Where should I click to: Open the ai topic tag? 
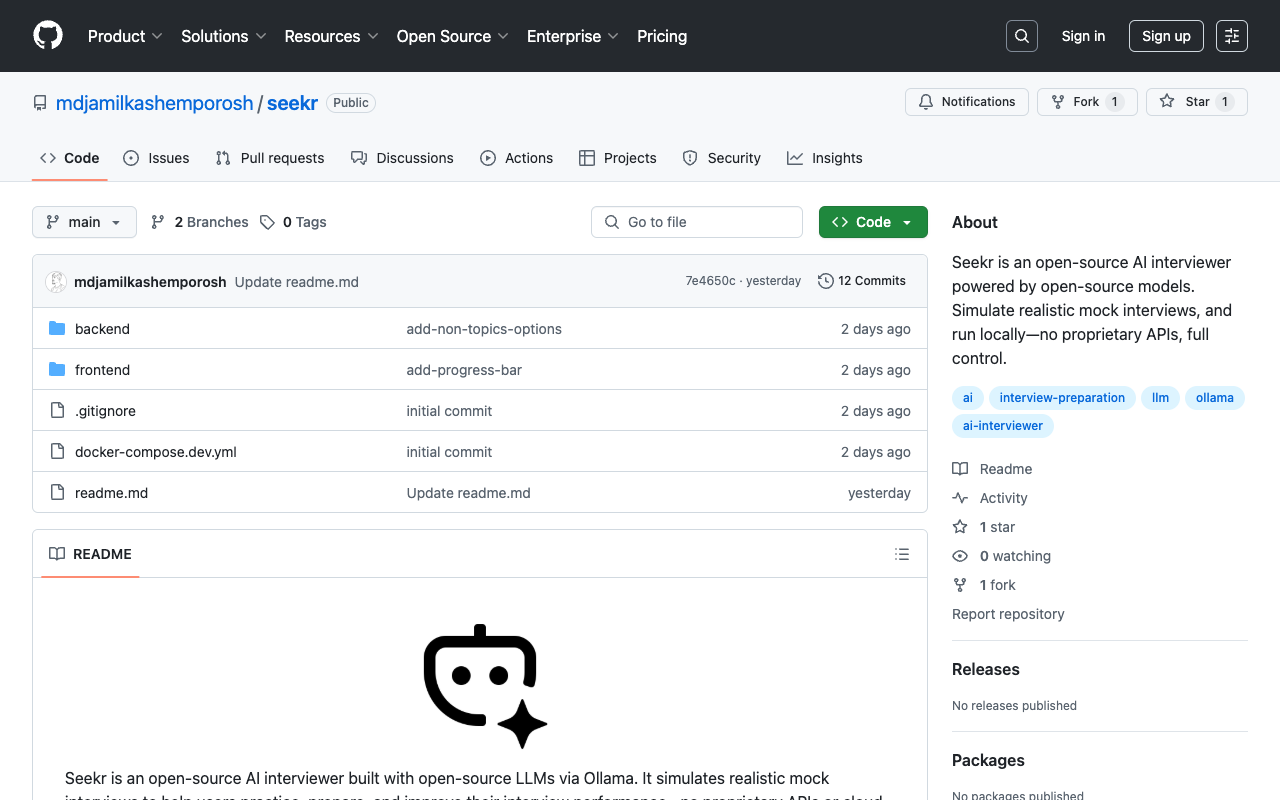pos(968,398)
